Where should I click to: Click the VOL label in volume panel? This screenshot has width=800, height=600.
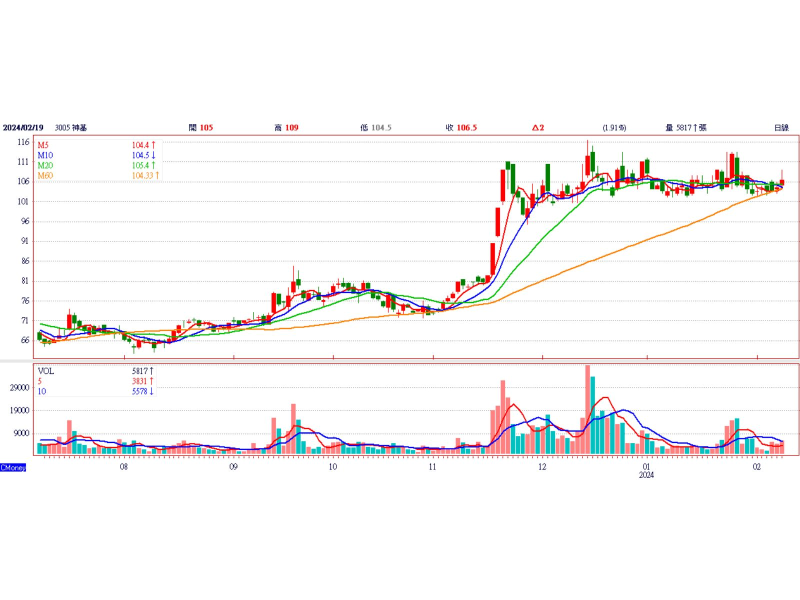[x=46, y=370]
